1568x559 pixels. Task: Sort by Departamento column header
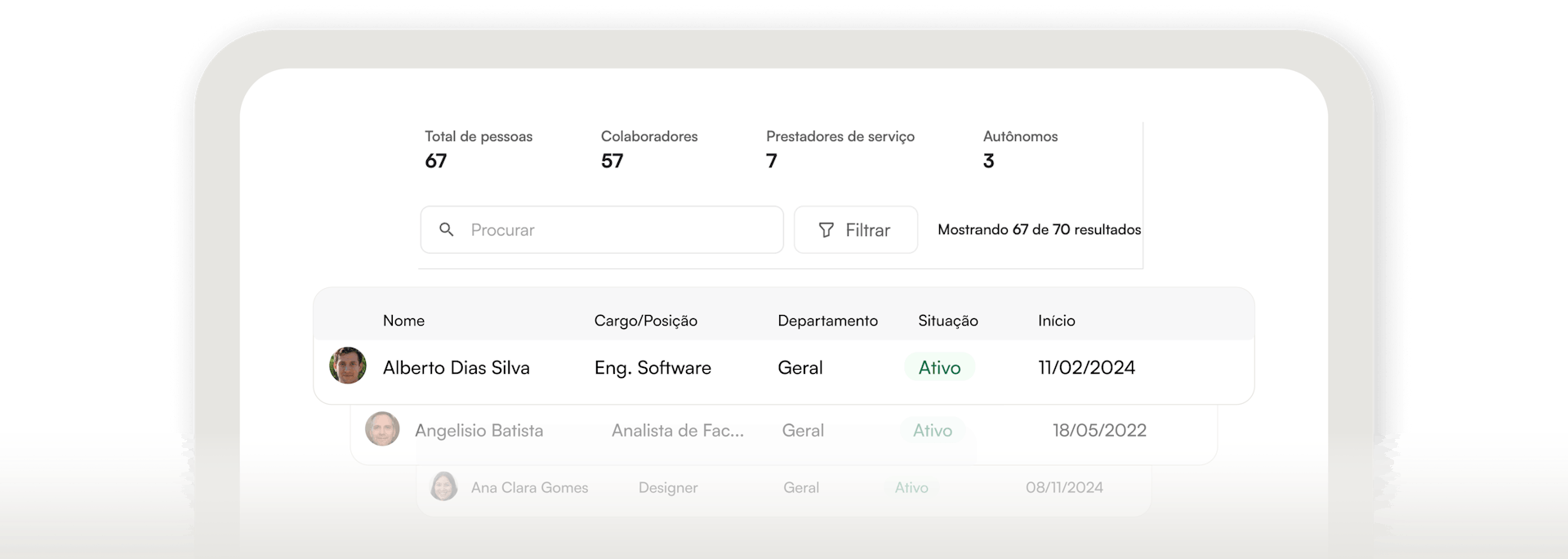pyautogui.click(x=827, y=321)
